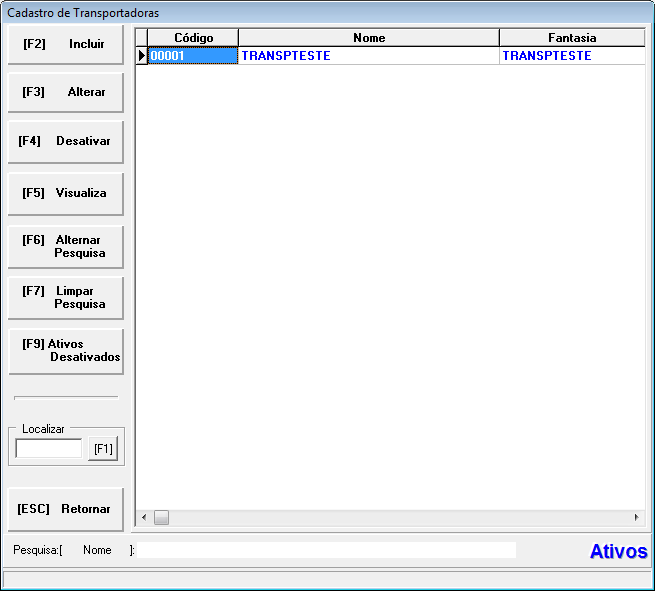Viewport: 655px width, 591px height.
Task: Click the horizontal scrollbar right arrow
Action: click(636, 518)
